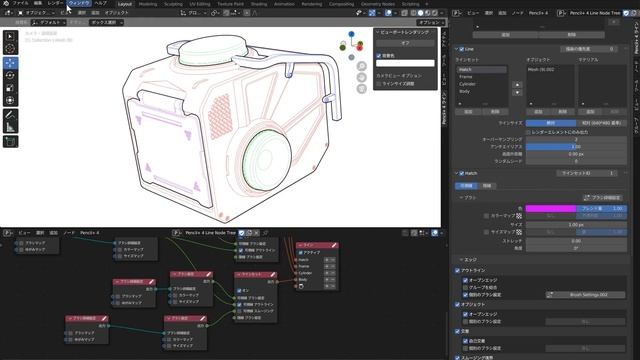Open the ウィンドウ menu

79,3
